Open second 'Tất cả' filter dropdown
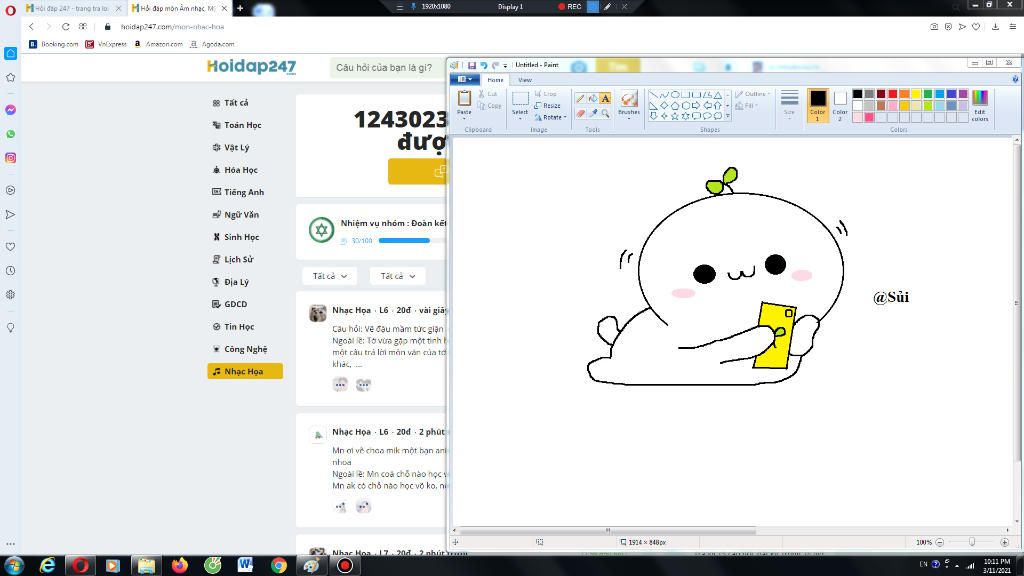The image size is (1024, 576). (398, 276)
